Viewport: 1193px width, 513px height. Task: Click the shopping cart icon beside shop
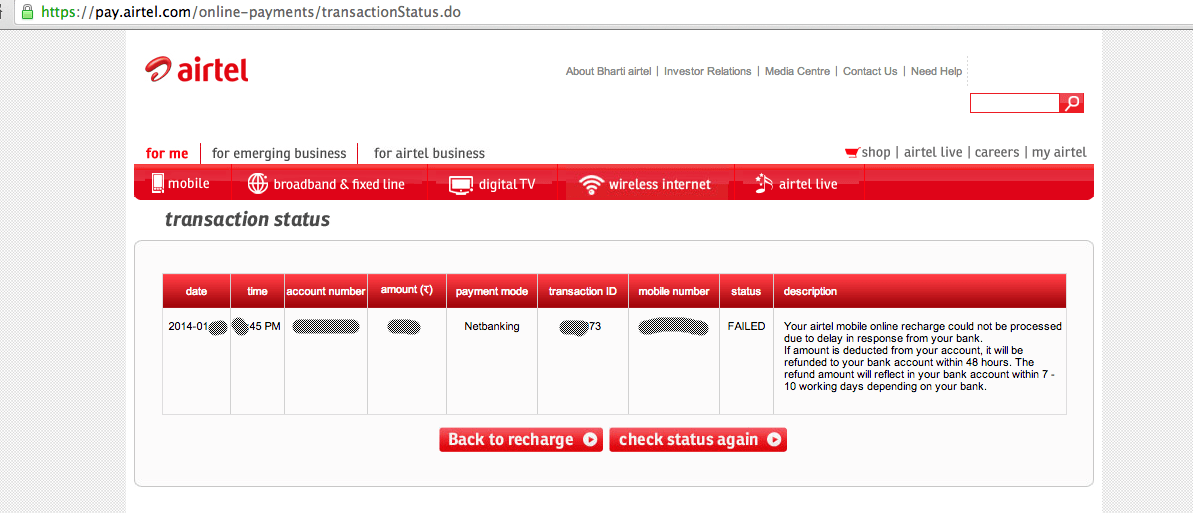(x=852, y=152)
